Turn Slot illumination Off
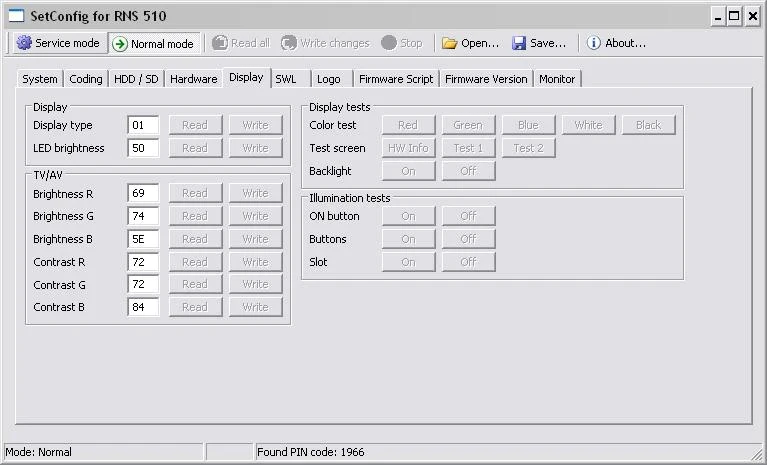The height and width of the screenshot is (465, 767). tap(469, 262)
